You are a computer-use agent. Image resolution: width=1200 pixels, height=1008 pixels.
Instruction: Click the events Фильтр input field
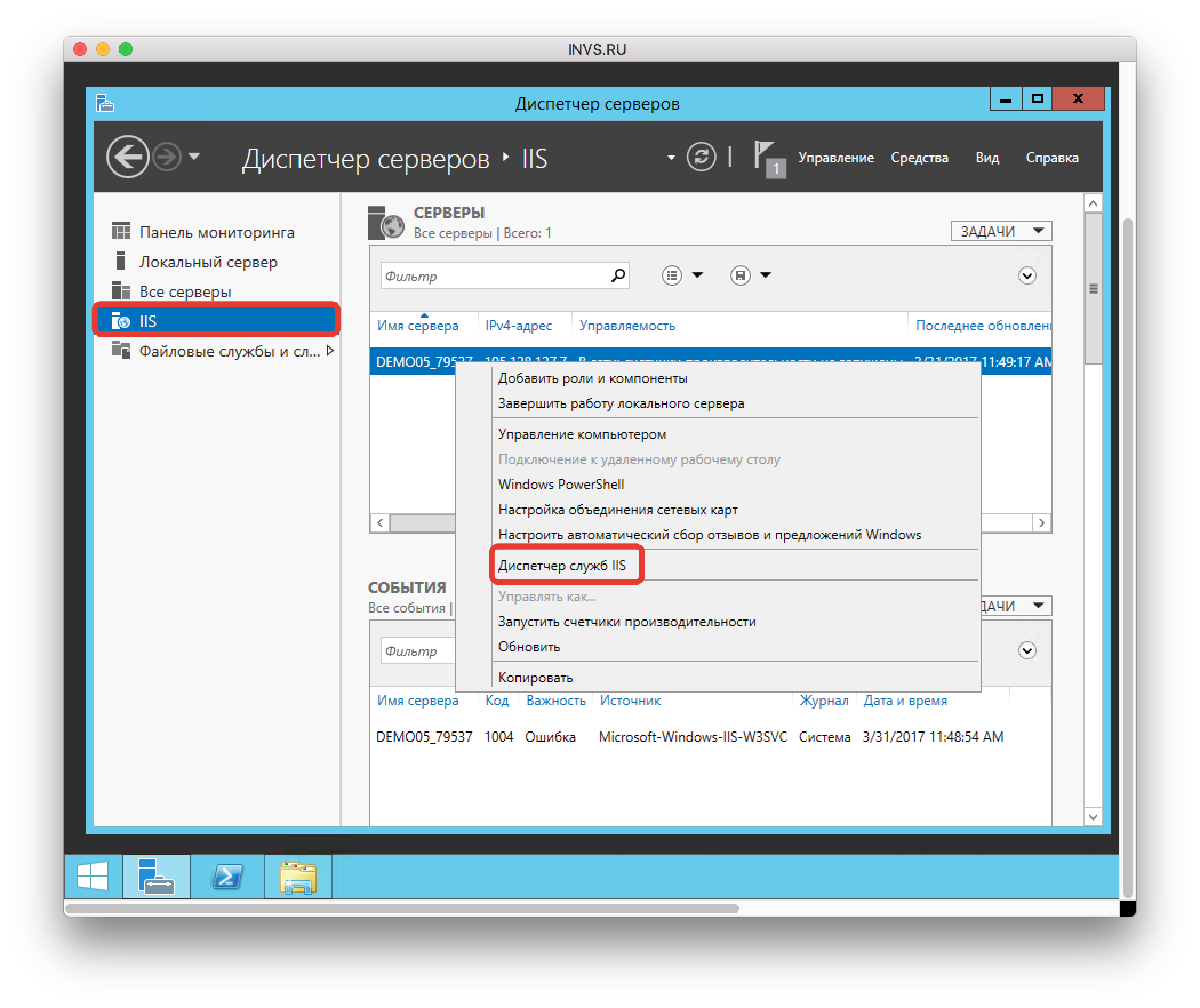coord(418,651)
